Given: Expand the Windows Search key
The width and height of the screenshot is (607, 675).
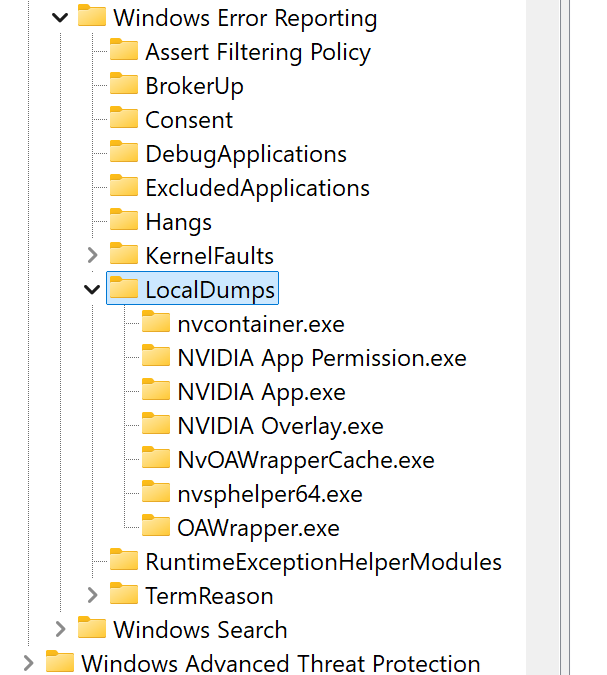Looking at the screenshot, I should (x=60, y=629).
